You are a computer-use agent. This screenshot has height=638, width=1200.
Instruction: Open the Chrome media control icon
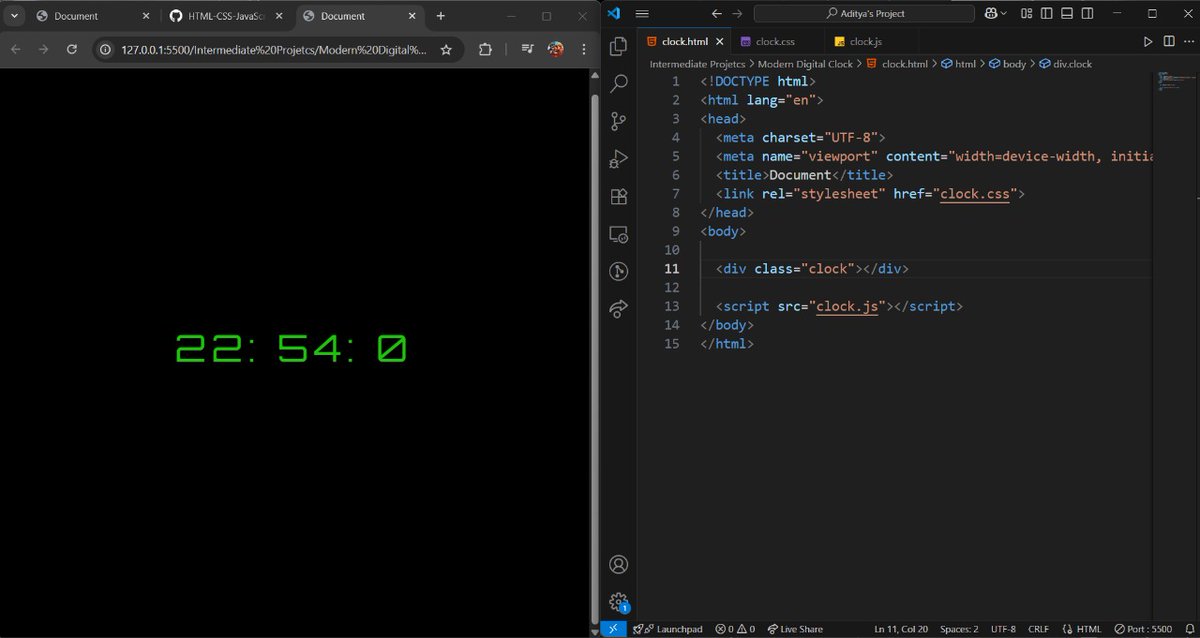pos(527,49)
